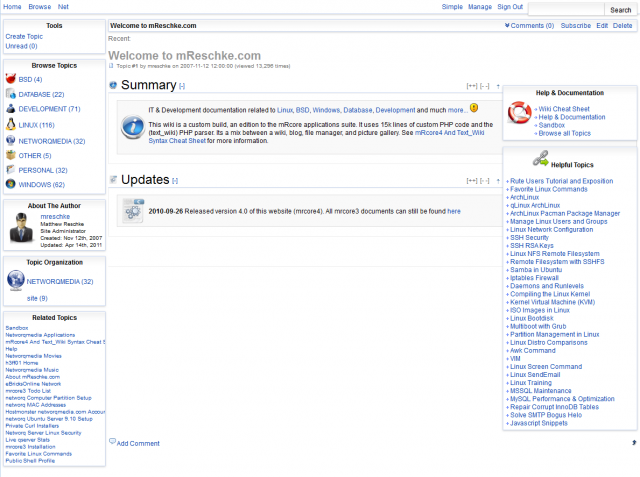The height and width of the screenshot is (477, 640).
Task: Click the chain link Helpful Topics icon
Action: point(540,158)
